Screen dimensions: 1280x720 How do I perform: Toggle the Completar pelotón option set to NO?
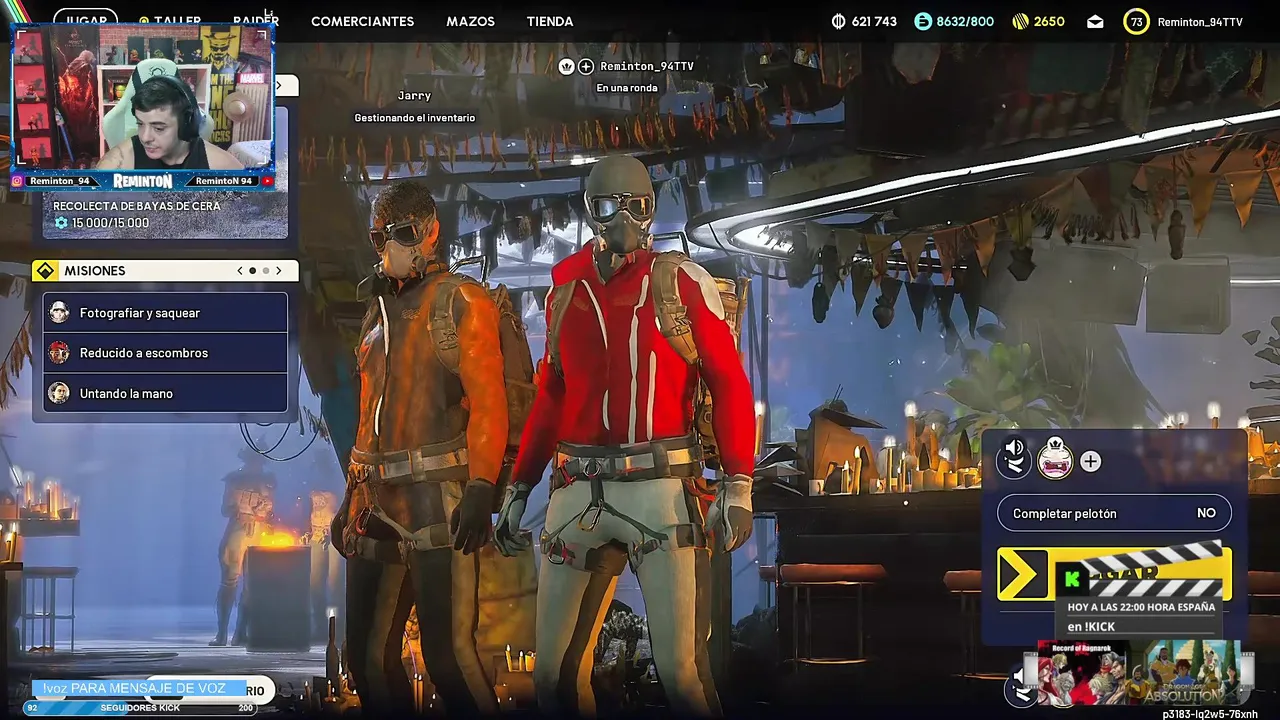coord(1114,513)
